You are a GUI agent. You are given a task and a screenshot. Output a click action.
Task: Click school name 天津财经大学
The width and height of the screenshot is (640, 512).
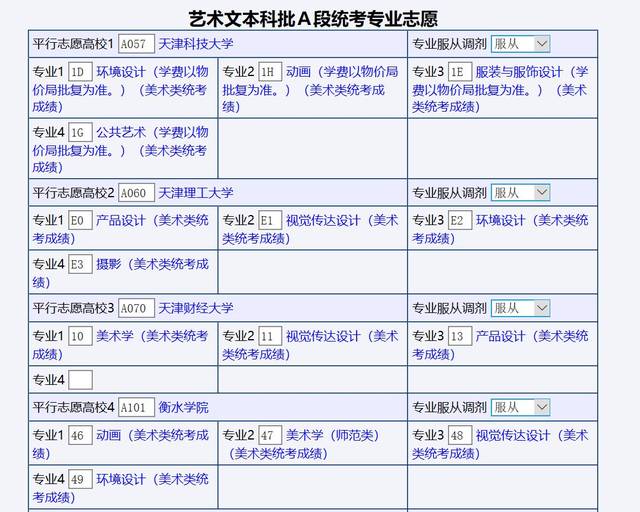(196, 308)
